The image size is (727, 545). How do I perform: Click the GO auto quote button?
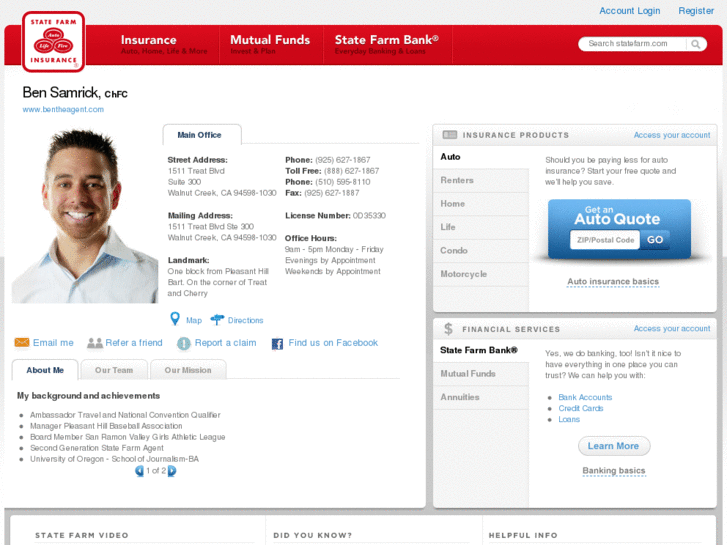click(655, 240)
